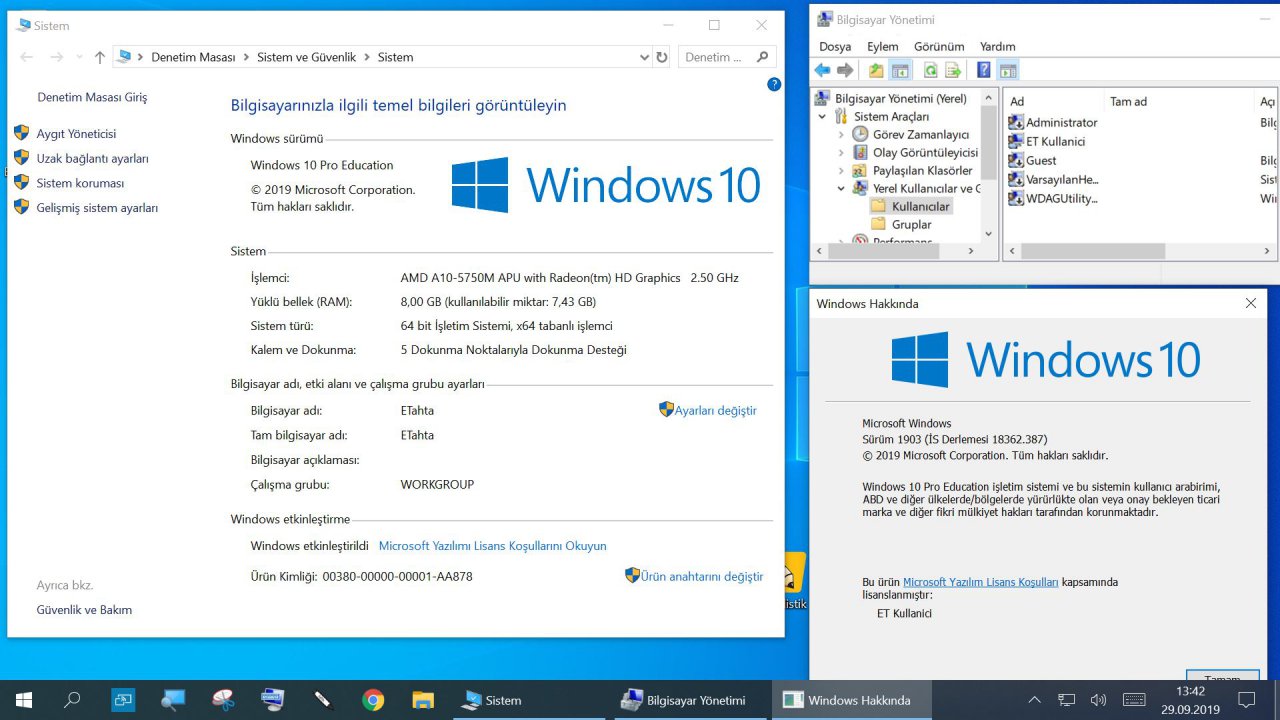Image resolution: width=1280 pixels, height=720 pixels.
Task: Click the Up One Level folder icon
Action: [876, 70]
